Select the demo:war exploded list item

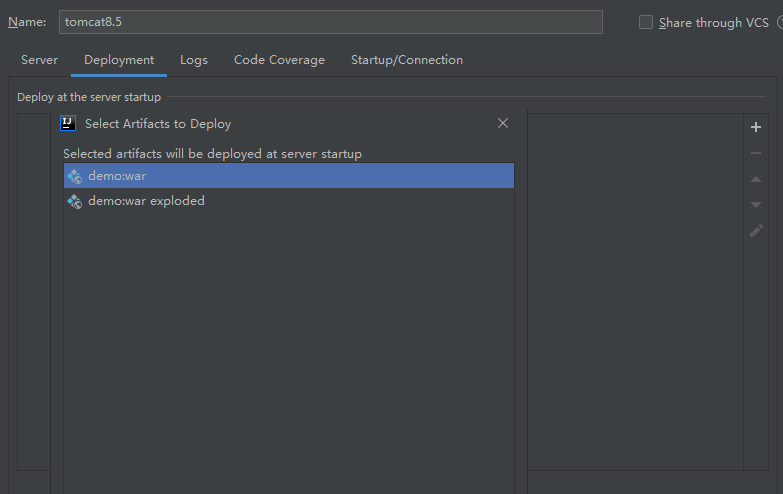tap(289, 201)
